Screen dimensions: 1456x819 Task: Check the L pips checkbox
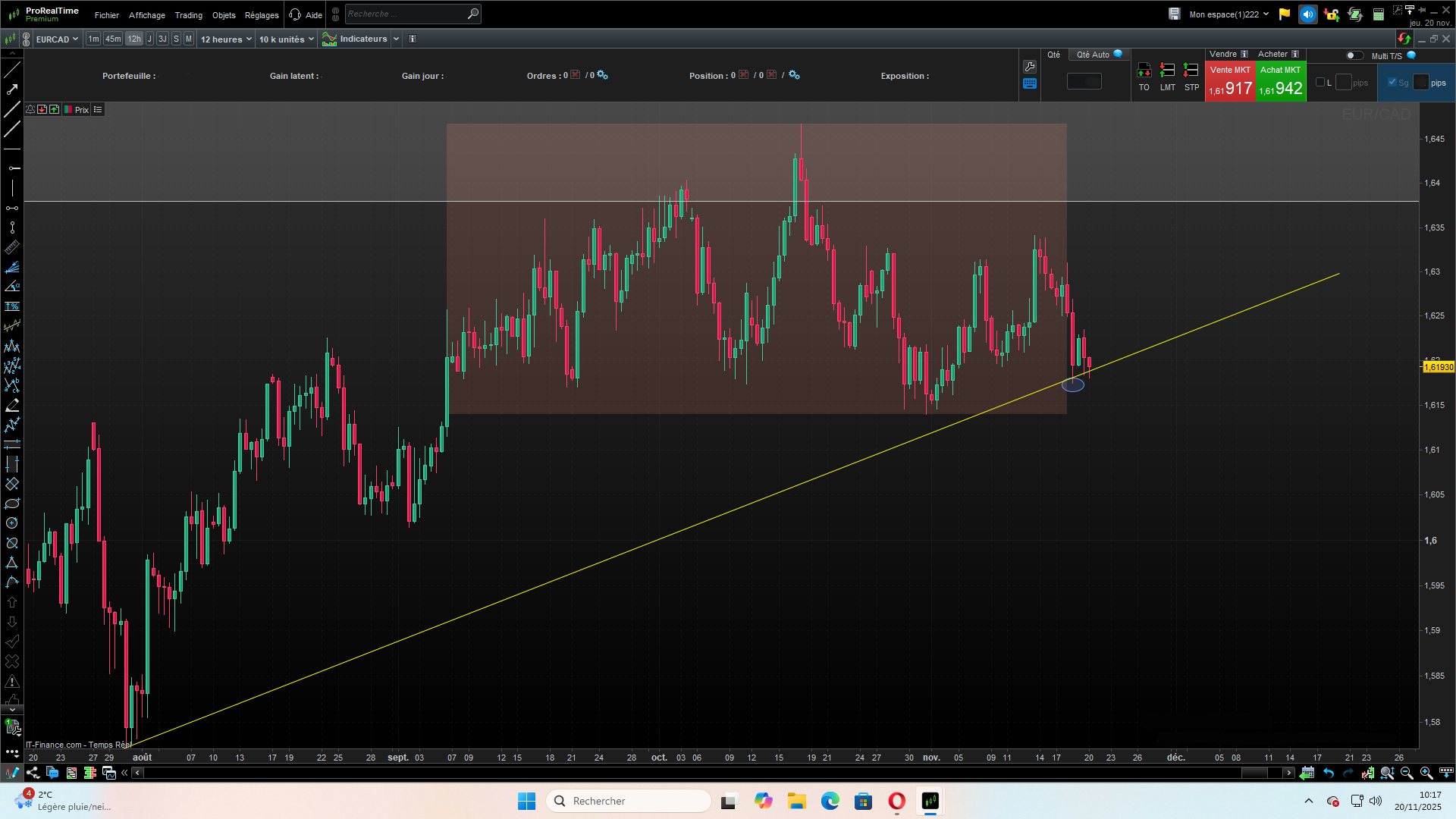(x=1320, y=83)
